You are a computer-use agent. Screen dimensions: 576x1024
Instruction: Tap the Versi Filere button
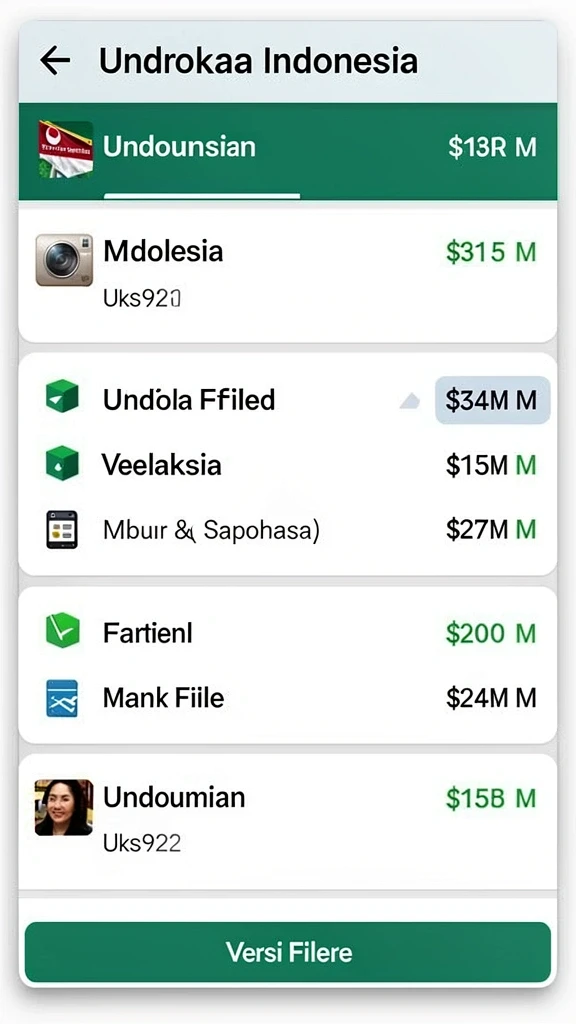click(x=288, y=952)
